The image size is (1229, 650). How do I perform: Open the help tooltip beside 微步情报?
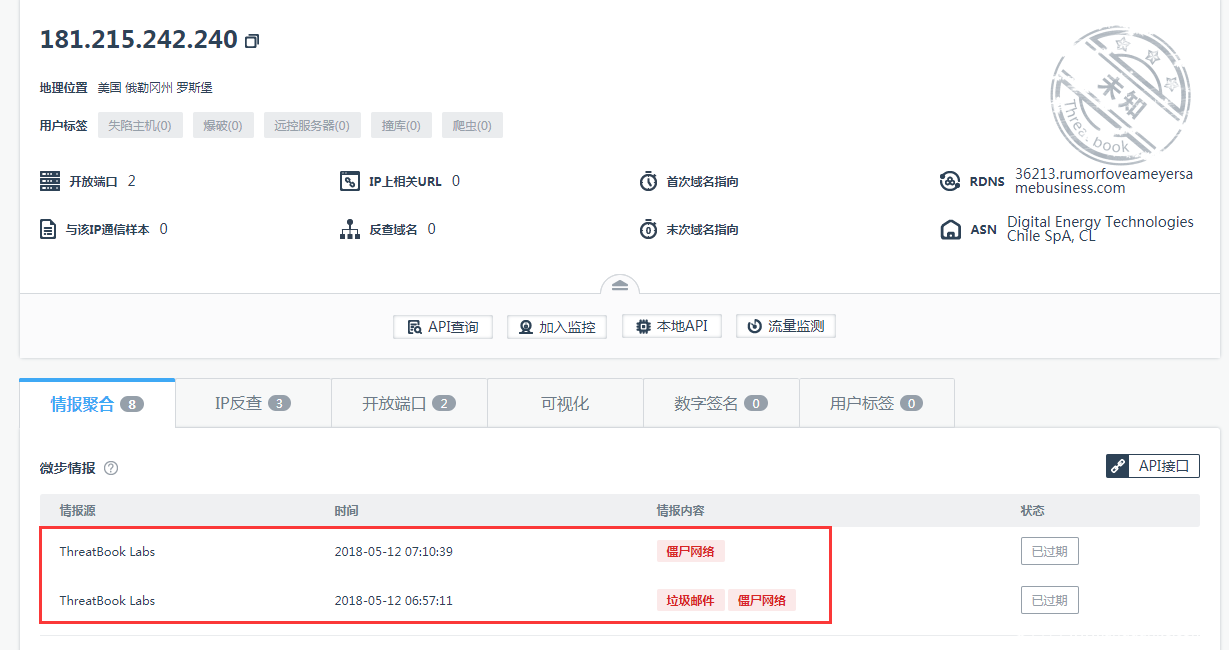[110, 467]
